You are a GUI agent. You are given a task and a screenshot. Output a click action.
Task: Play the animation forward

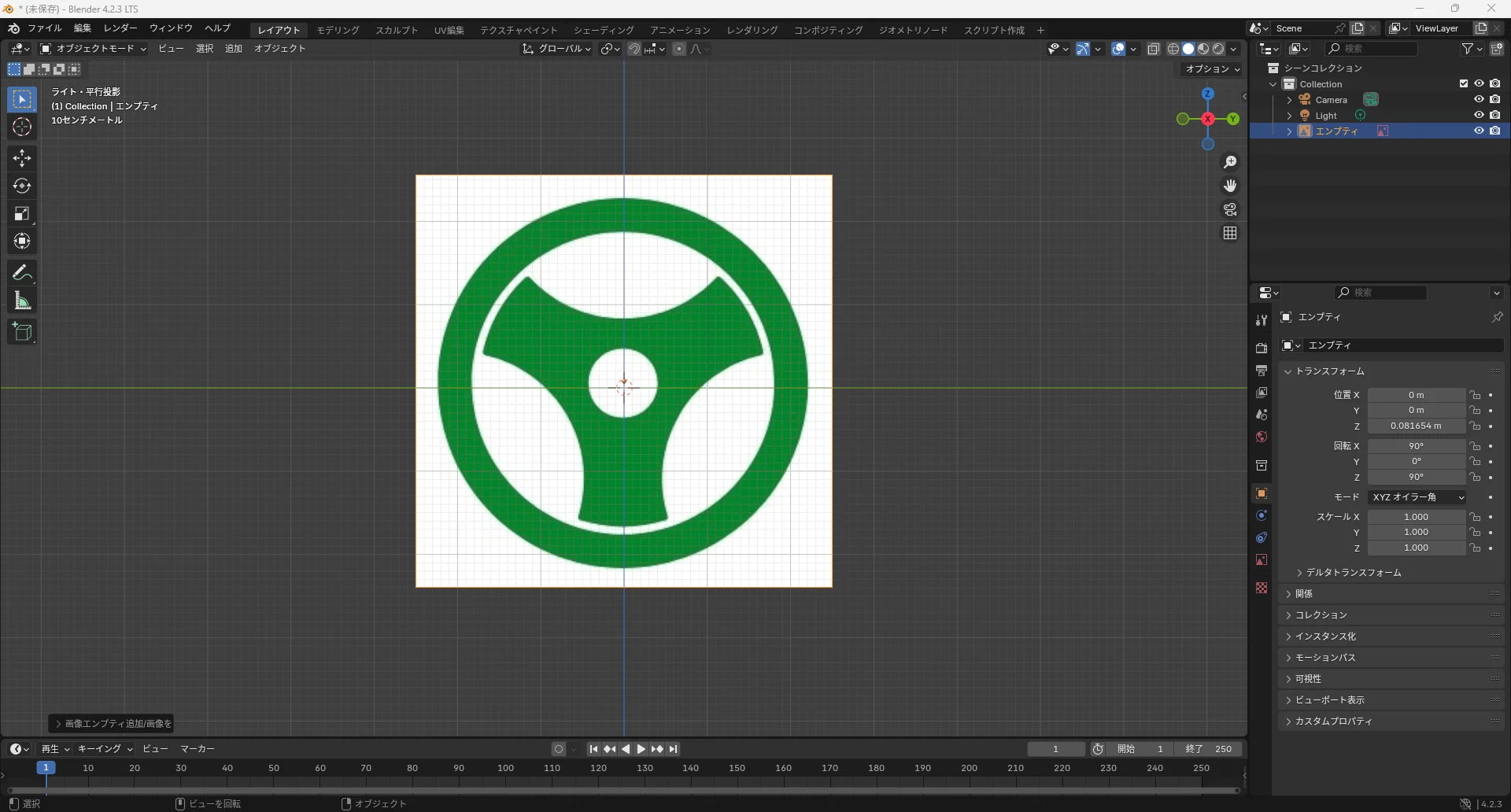(x=641, y=749)
